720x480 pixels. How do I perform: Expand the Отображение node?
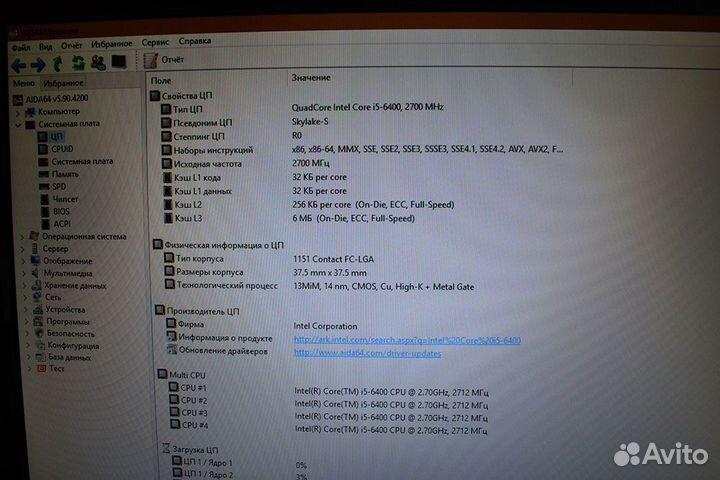click(23, 261)
